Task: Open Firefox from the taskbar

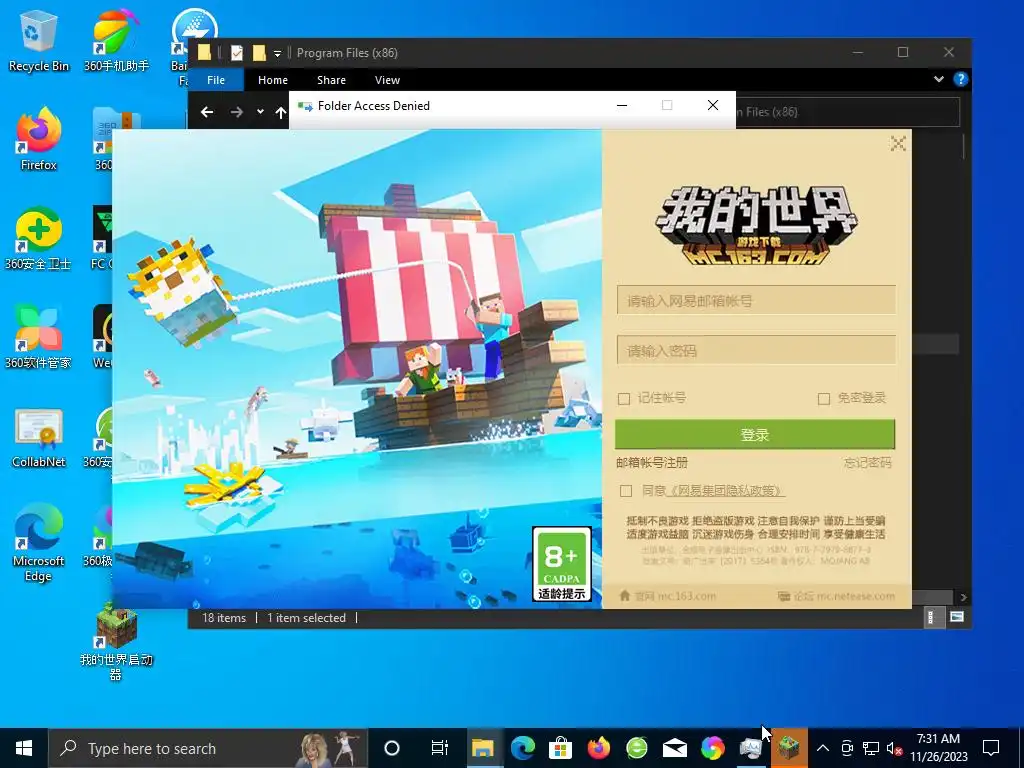Action: 598,748
